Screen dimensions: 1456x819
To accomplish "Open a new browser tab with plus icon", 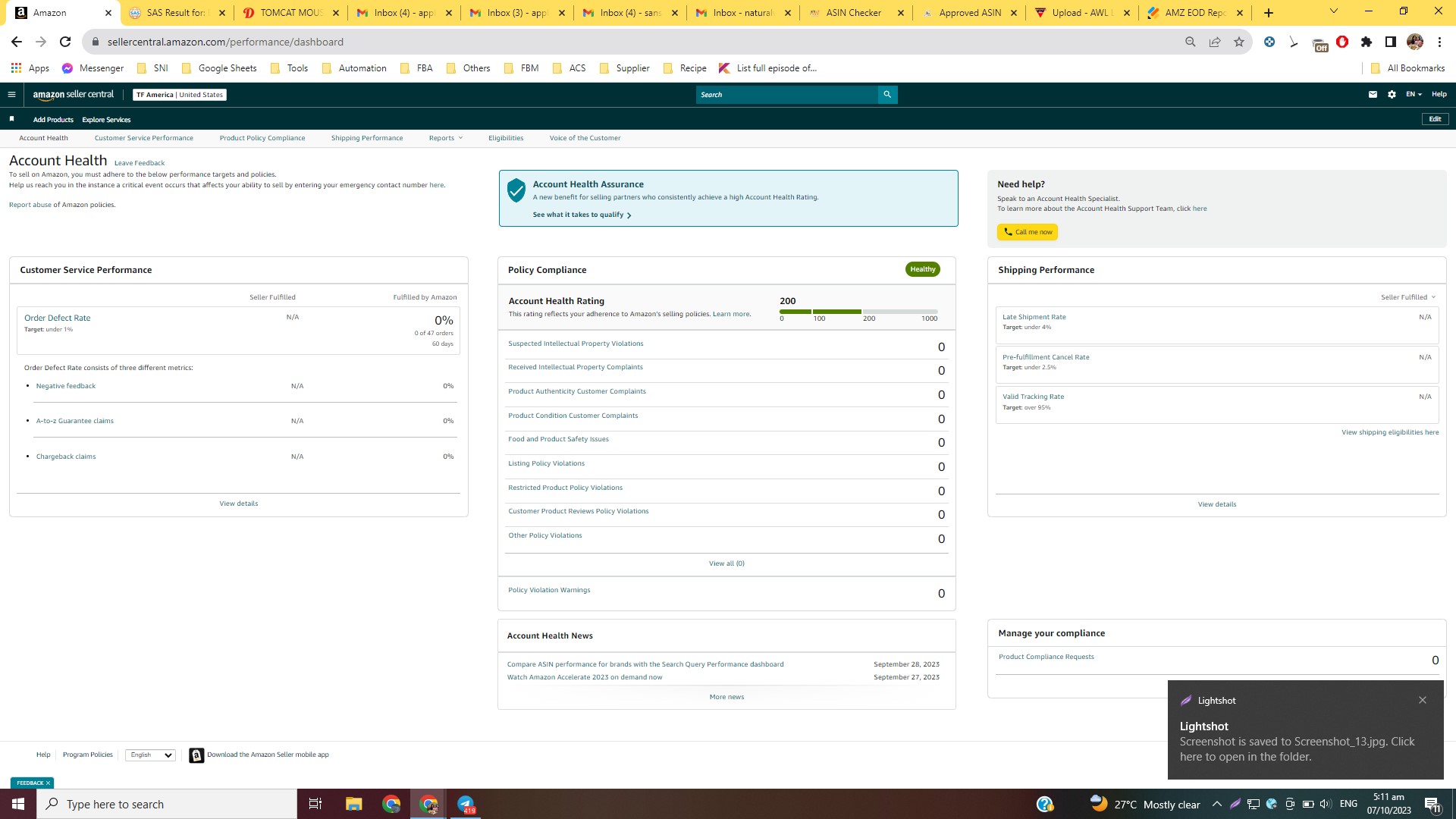I will [1269, 13].
